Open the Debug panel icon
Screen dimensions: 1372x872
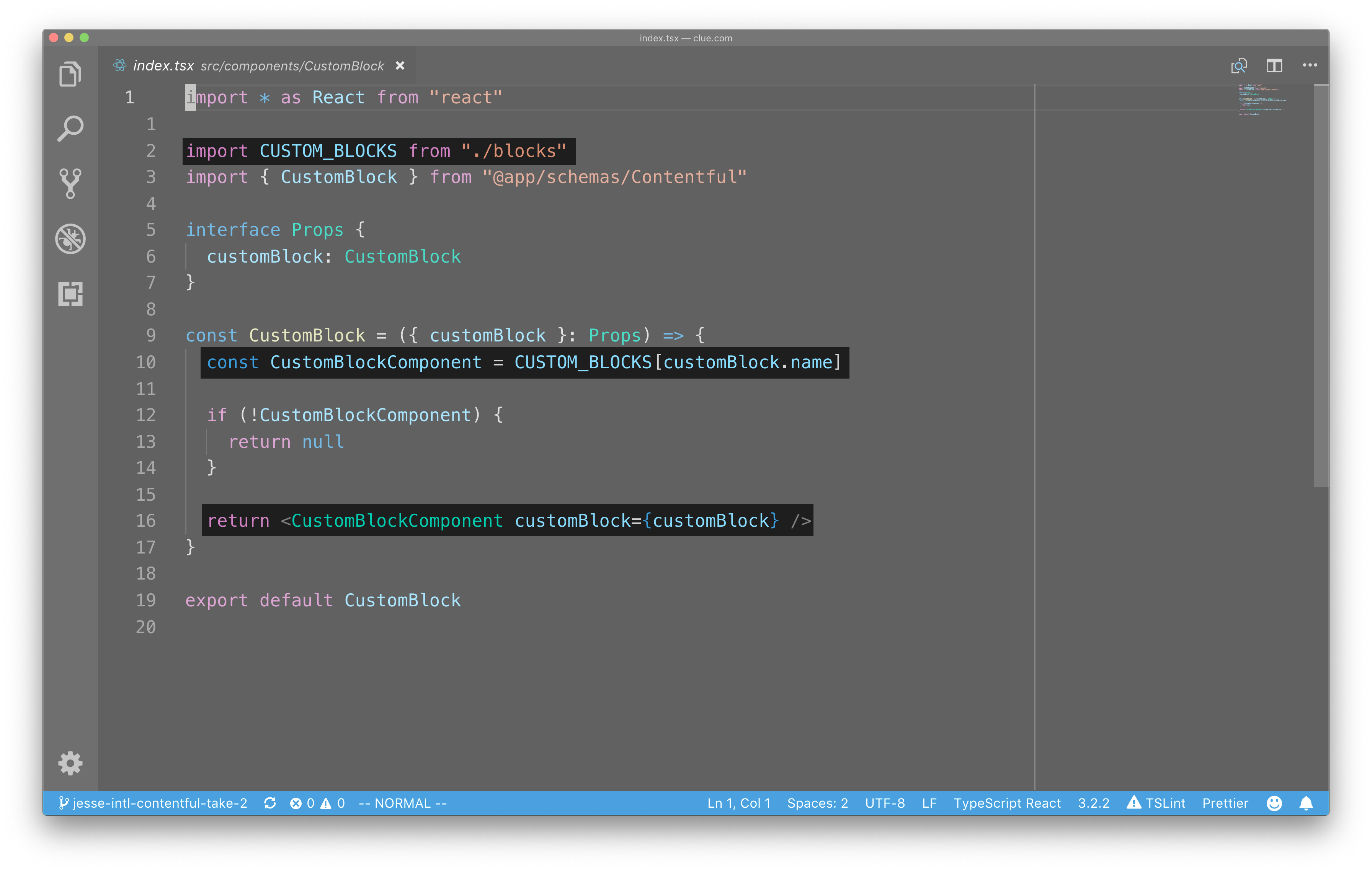[70, 238]
